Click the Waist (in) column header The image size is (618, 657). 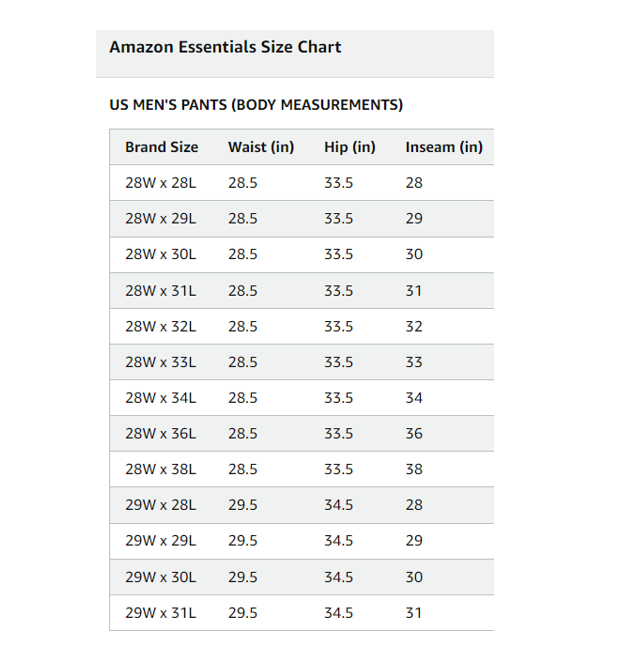coord(261,147)
